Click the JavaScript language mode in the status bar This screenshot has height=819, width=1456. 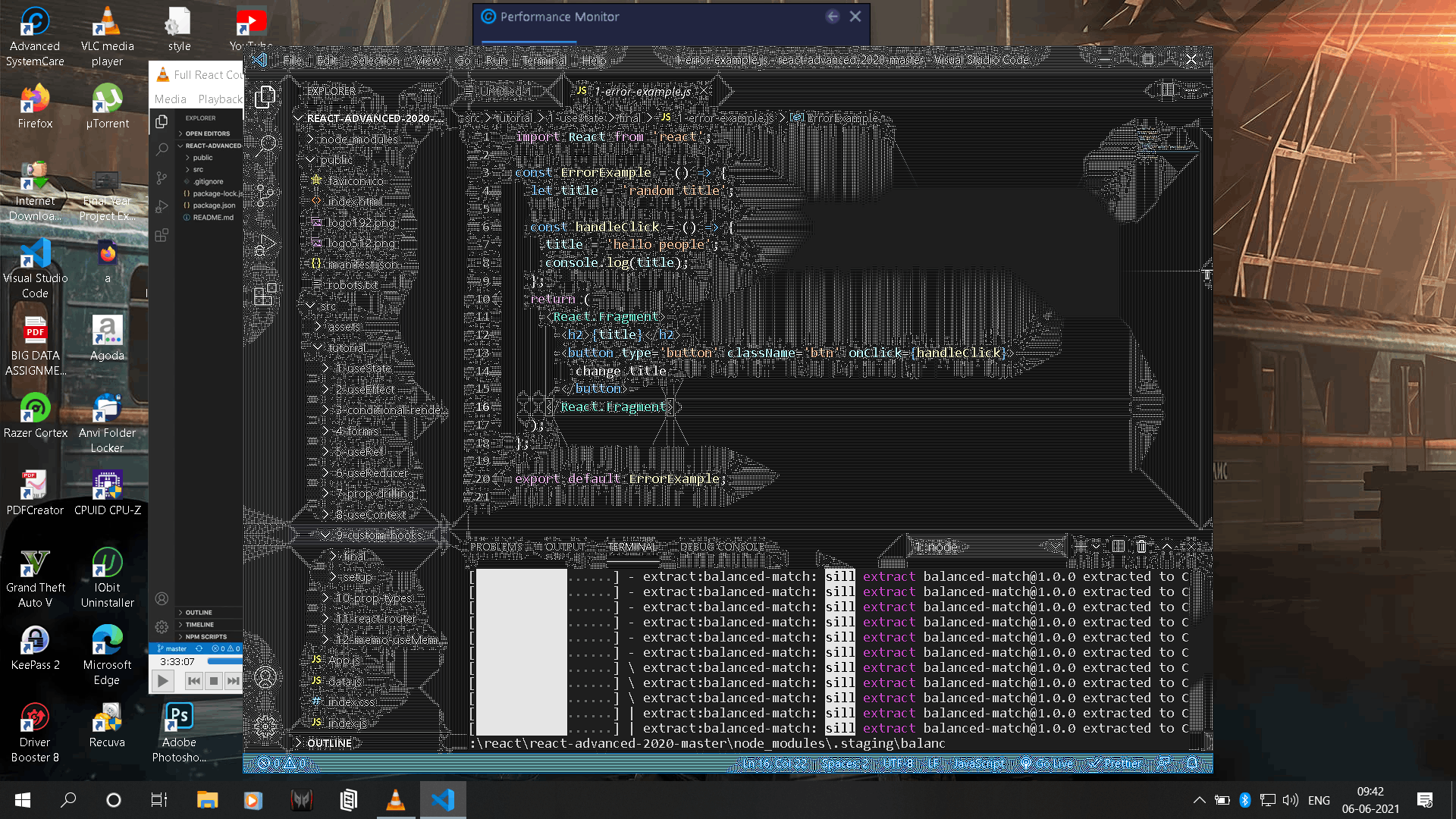978,764
